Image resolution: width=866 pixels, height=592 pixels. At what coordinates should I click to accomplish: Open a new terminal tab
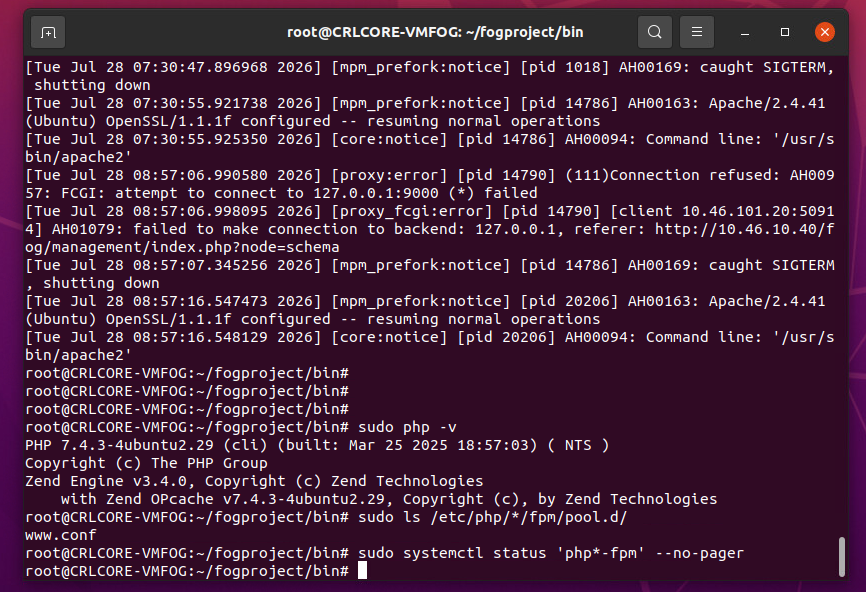pos(48,33)
